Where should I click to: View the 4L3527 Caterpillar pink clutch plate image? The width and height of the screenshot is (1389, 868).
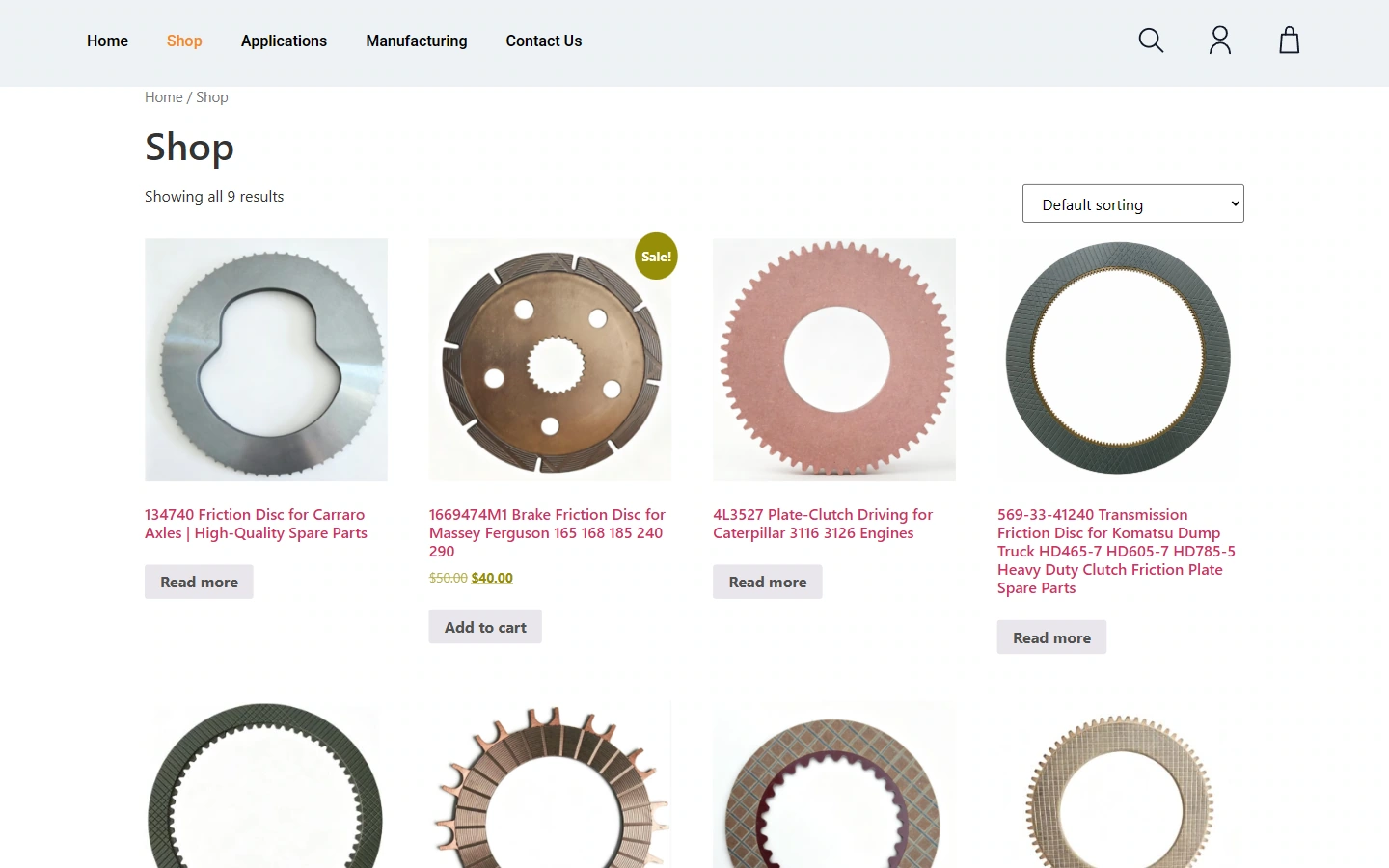(834, 360)
